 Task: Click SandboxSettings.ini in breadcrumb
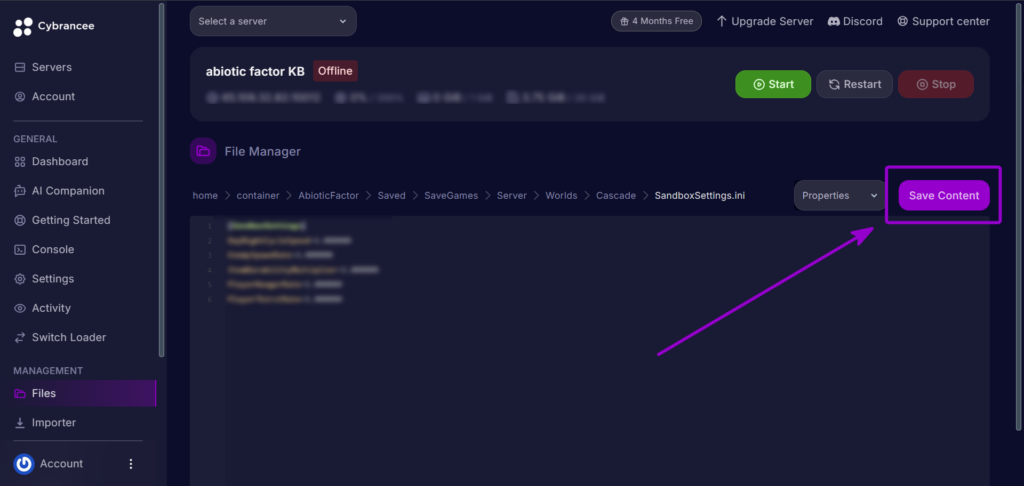coord(700,195)
